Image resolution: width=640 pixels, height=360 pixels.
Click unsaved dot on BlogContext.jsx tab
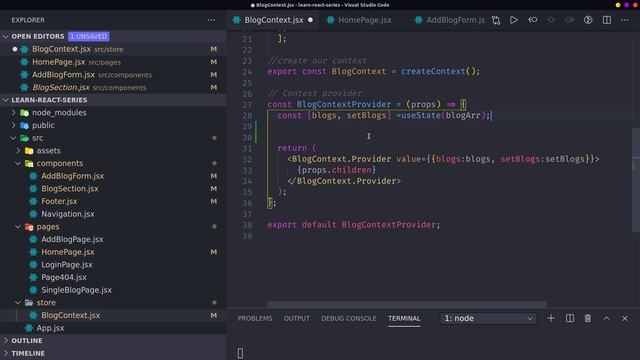(x=311, y=20)
